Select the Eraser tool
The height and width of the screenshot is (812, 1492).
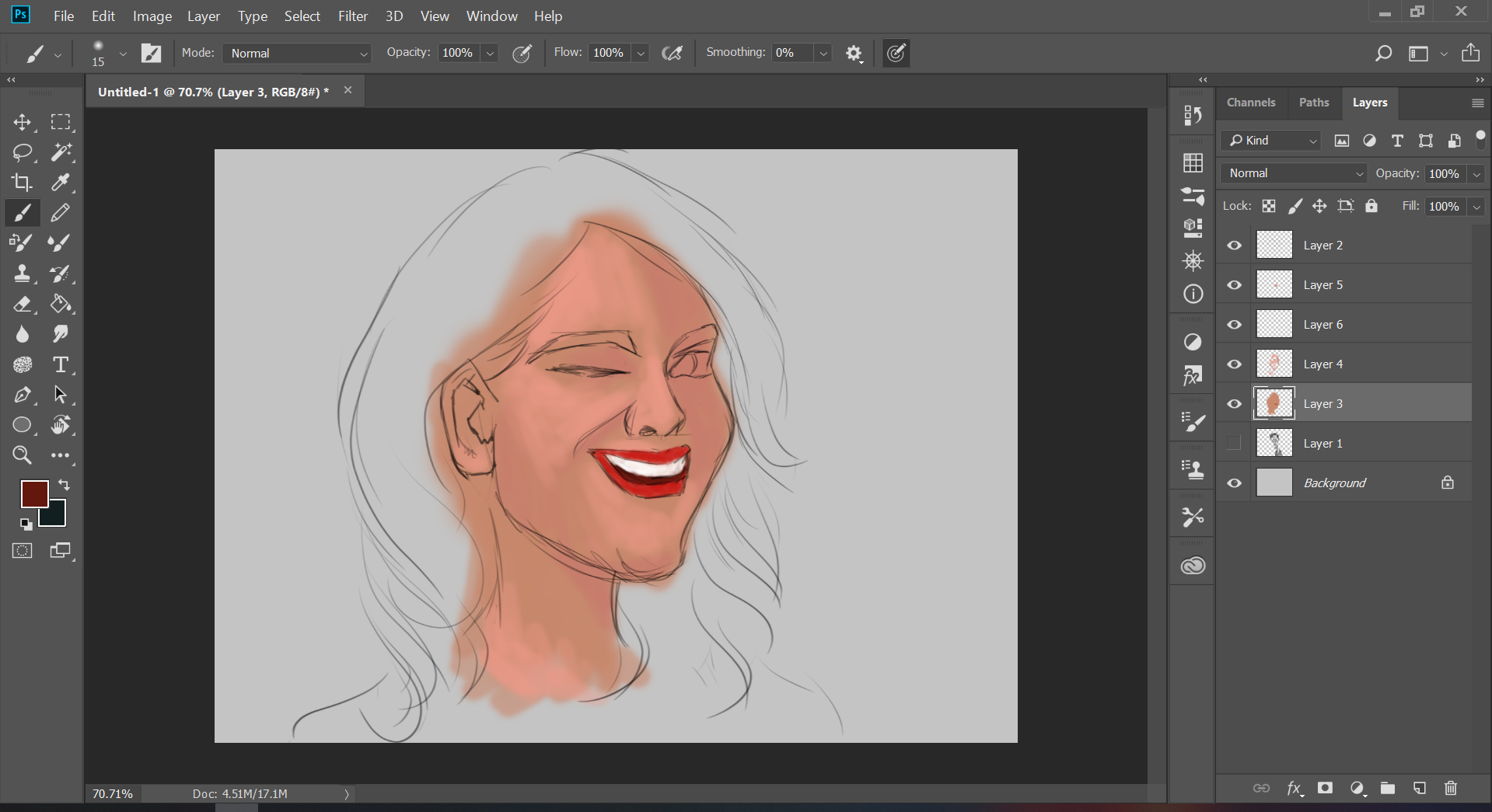(x=22, y=304)
